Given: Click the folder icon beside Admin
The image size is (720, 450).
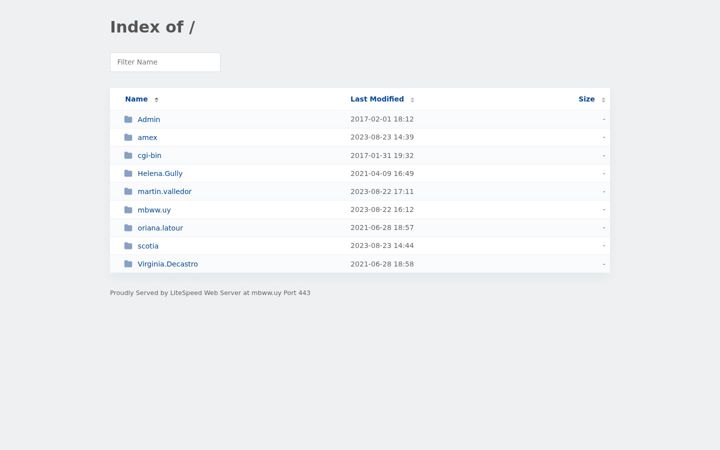Looking at the screenshot, I should click(128, 119).
